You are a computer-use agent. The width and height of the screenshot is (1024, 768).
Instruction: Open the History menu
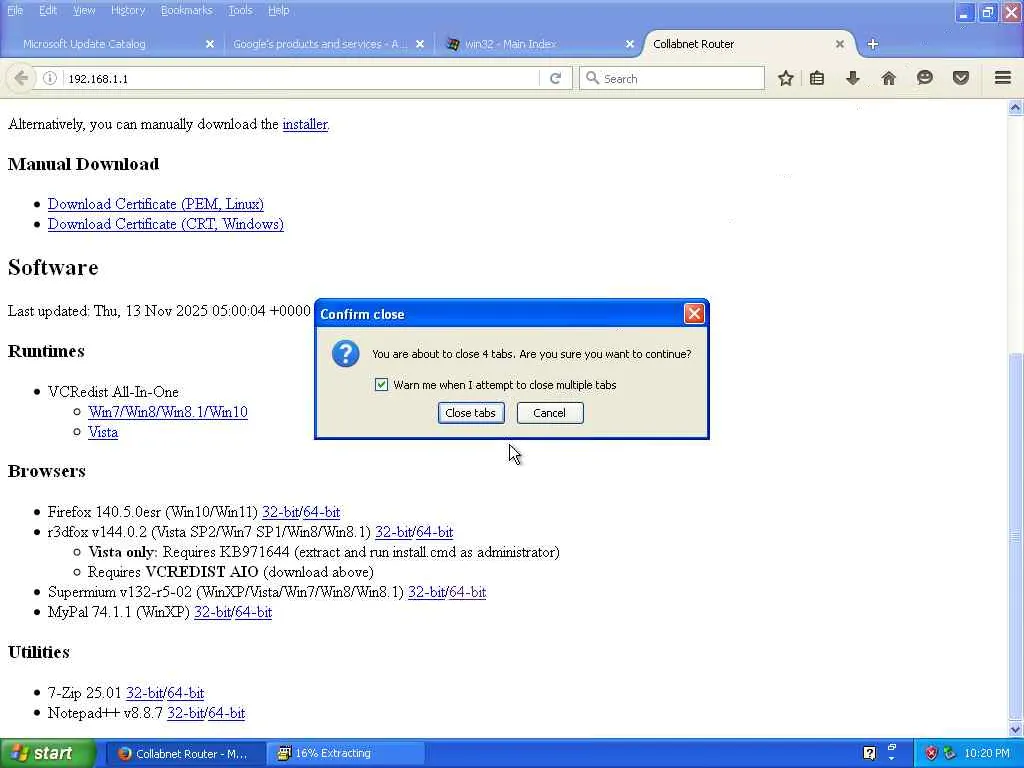pyautogui.click(x=128, y=10)
